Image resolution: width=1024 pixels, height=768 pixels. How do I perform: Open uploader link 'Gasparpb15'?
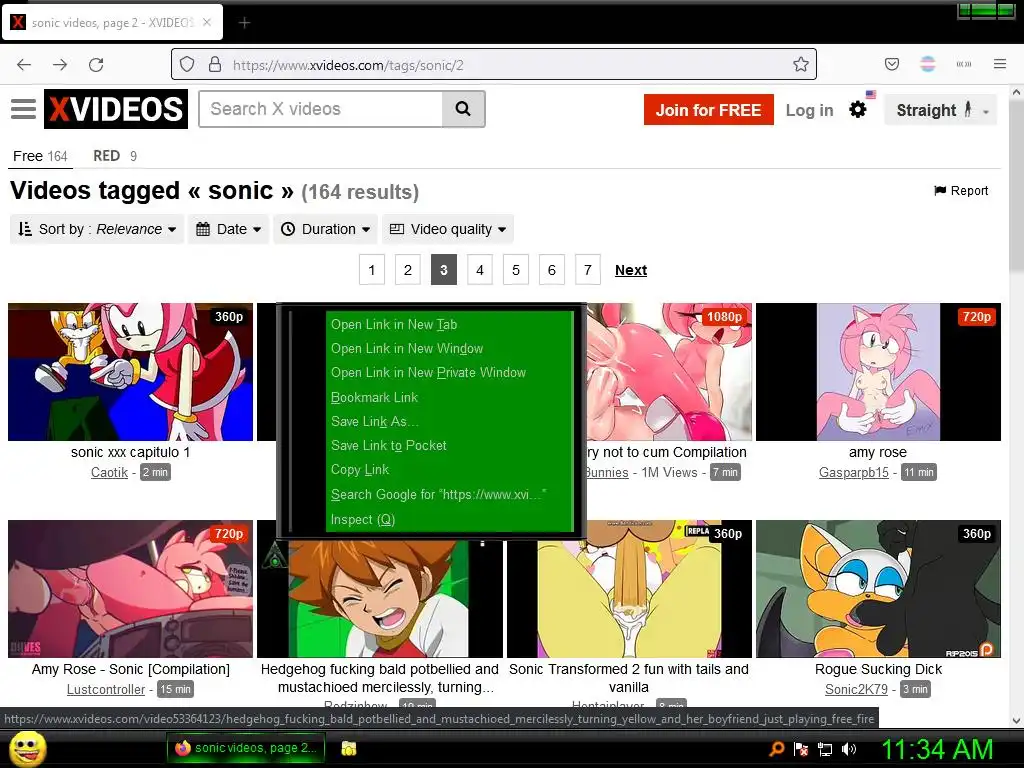(x=854, y=472)
